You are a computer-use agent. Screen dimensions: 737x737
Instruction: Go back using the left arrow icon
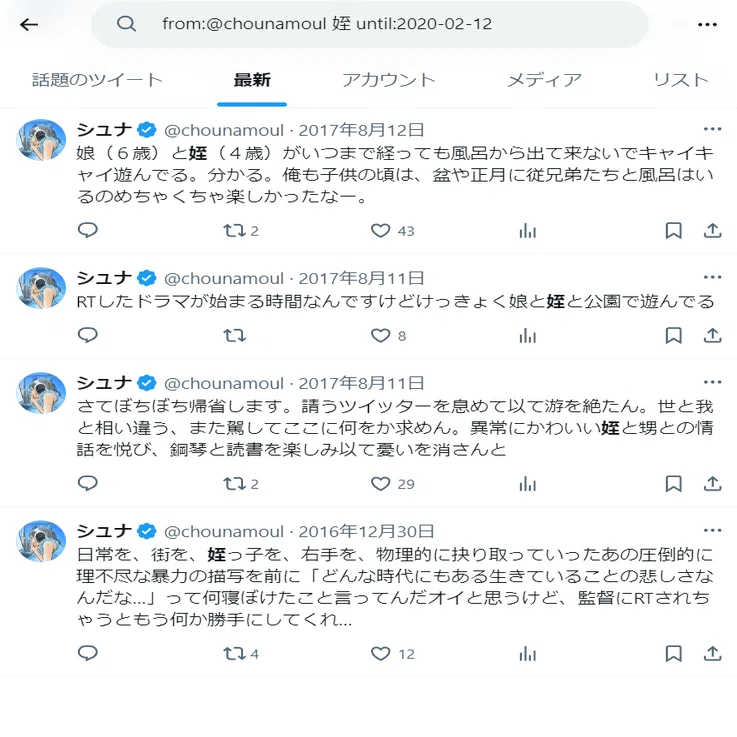click(29, 24)
